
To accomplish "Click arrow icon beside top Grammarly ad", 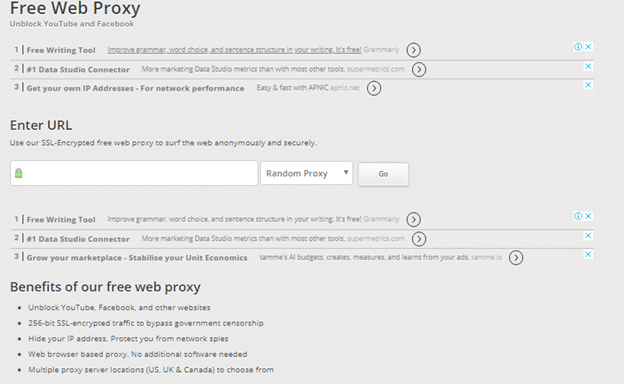I will click(x=413, y=50).
